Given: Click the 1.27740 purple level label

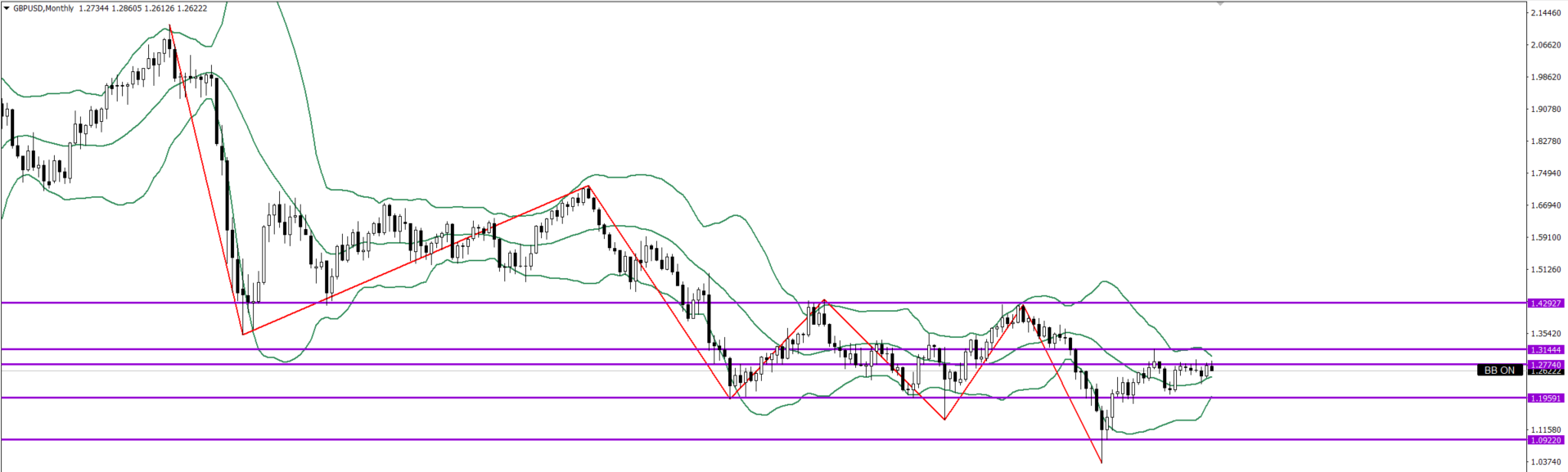Looking at the screenshot, I should tap(1545, 365).
